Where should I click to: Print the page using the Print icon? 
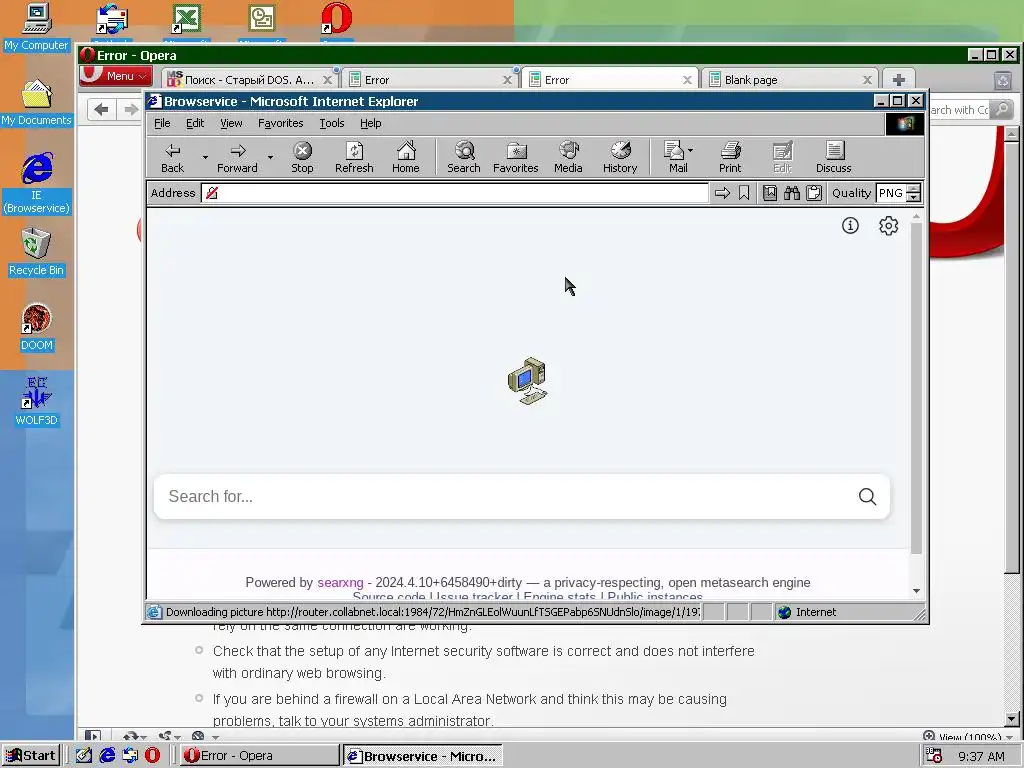[730, 157]
